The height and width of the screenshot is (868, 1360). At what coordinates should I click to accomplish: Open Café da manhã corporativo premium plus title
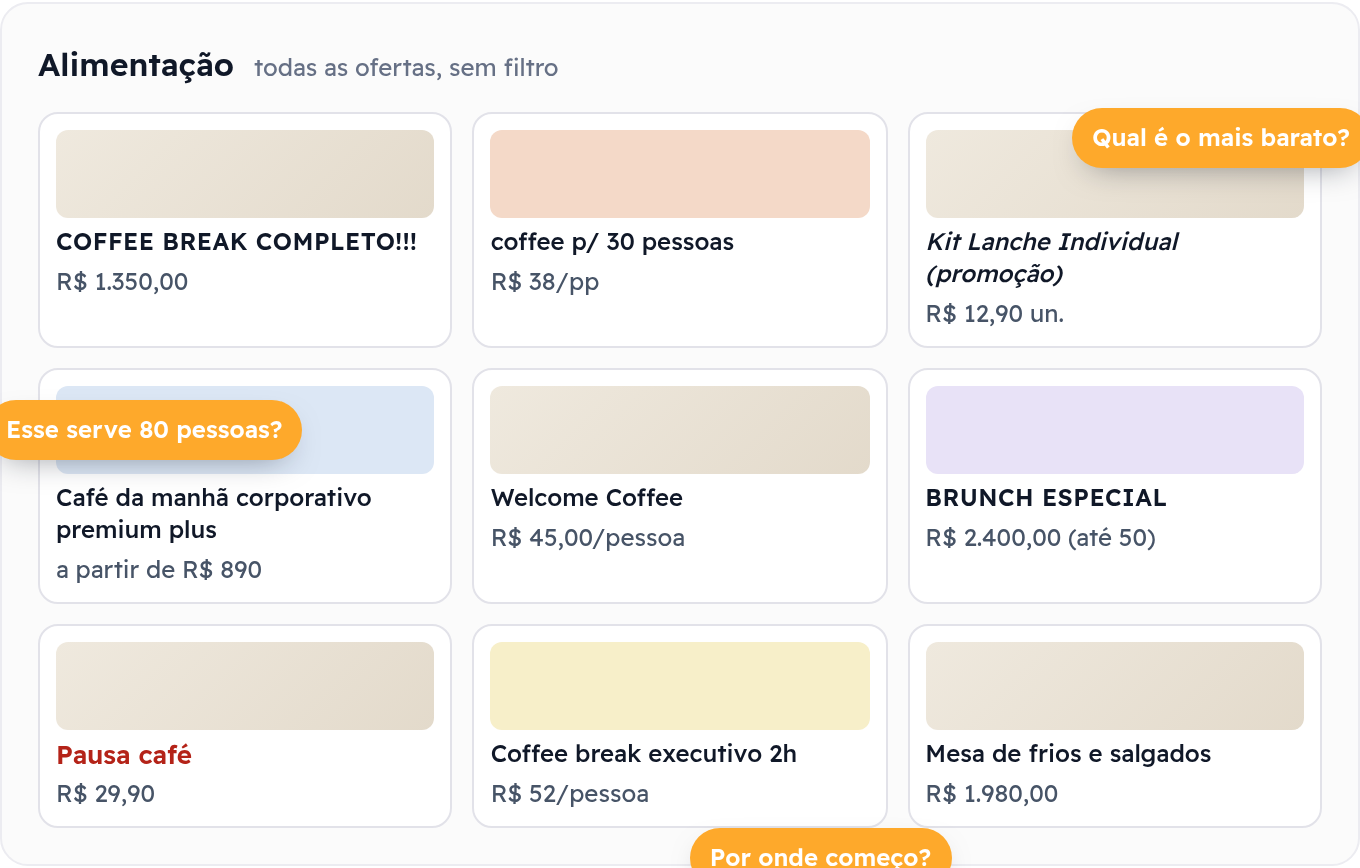[x=214, y=514]
